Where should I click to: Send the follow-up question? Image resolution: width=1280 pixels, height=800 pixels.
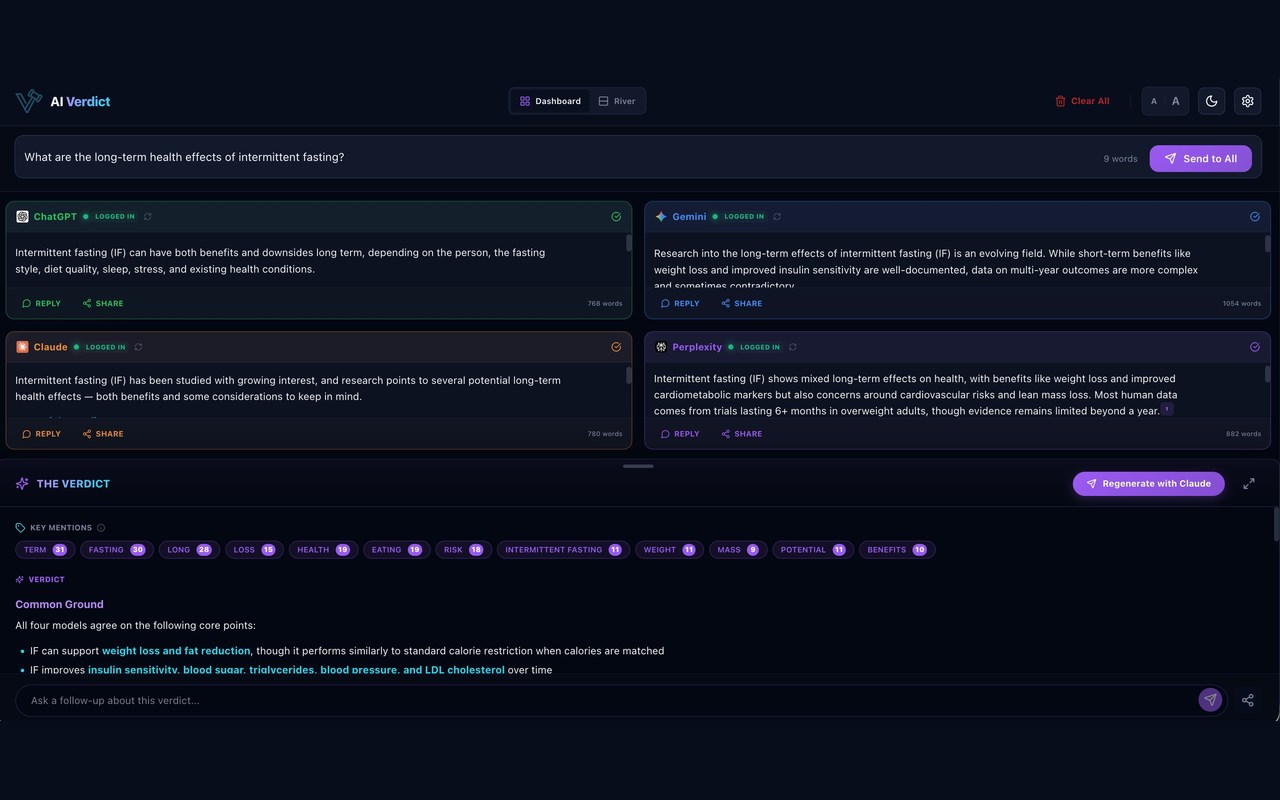1210,700
